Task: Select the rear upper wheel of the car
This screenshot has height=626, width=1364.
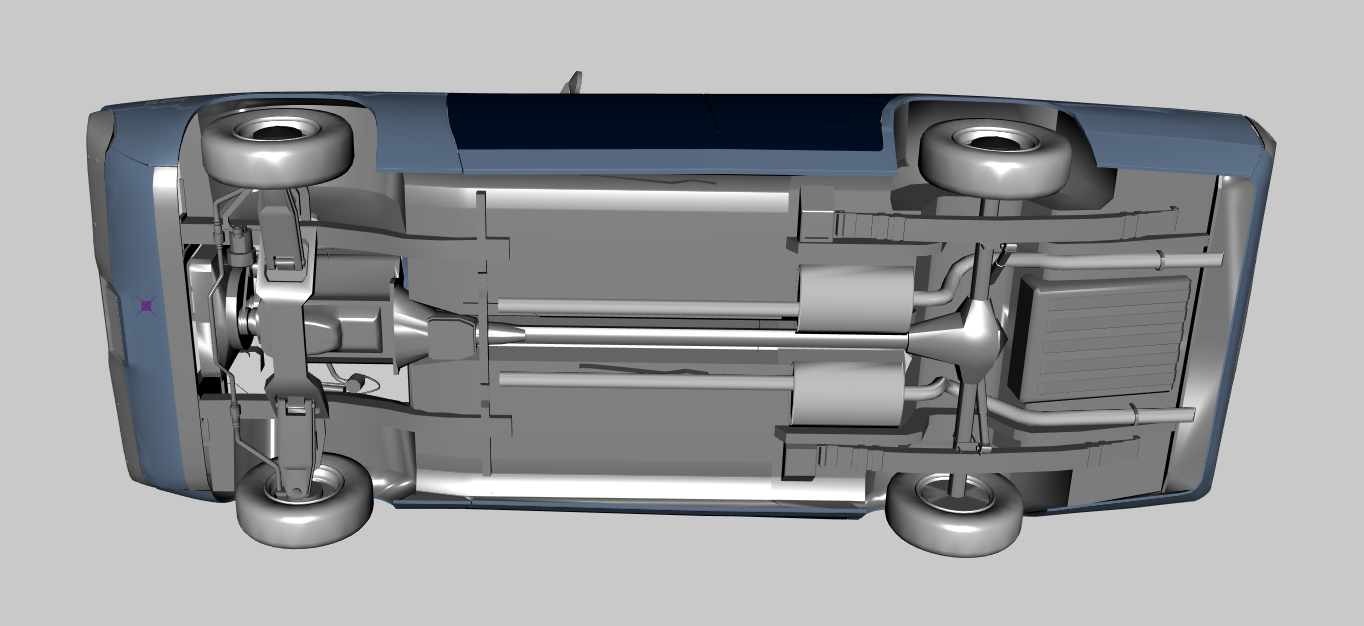Action: pyautogui.click(x=995, y=154)
